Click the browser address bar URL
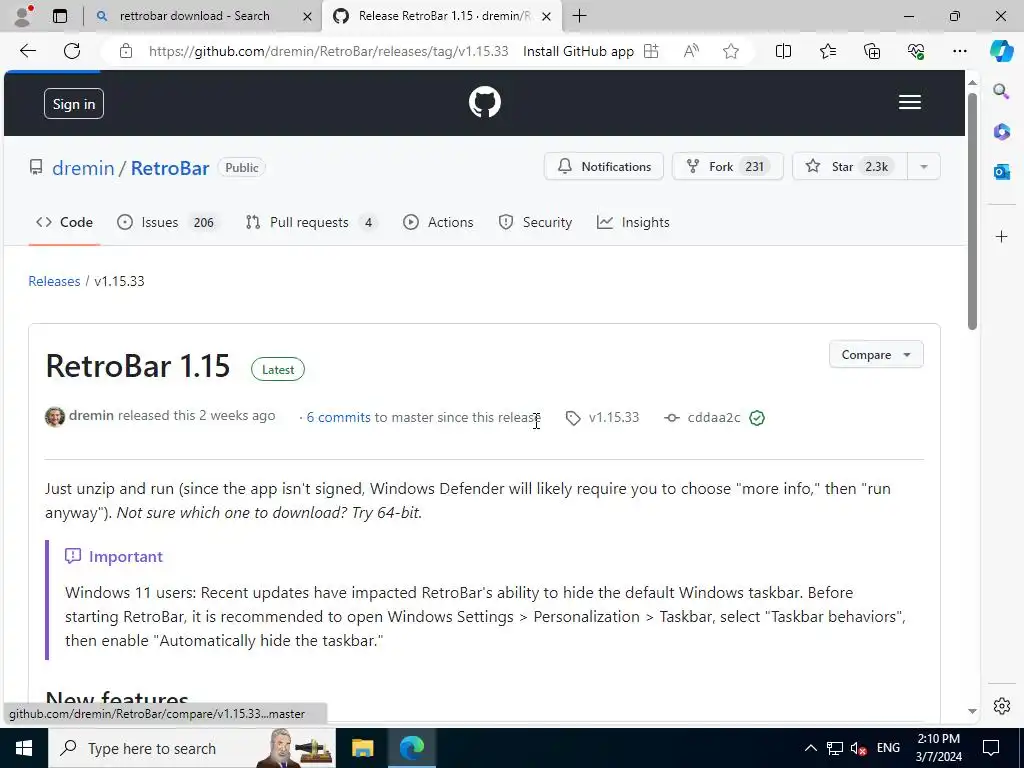 [328, 51]
